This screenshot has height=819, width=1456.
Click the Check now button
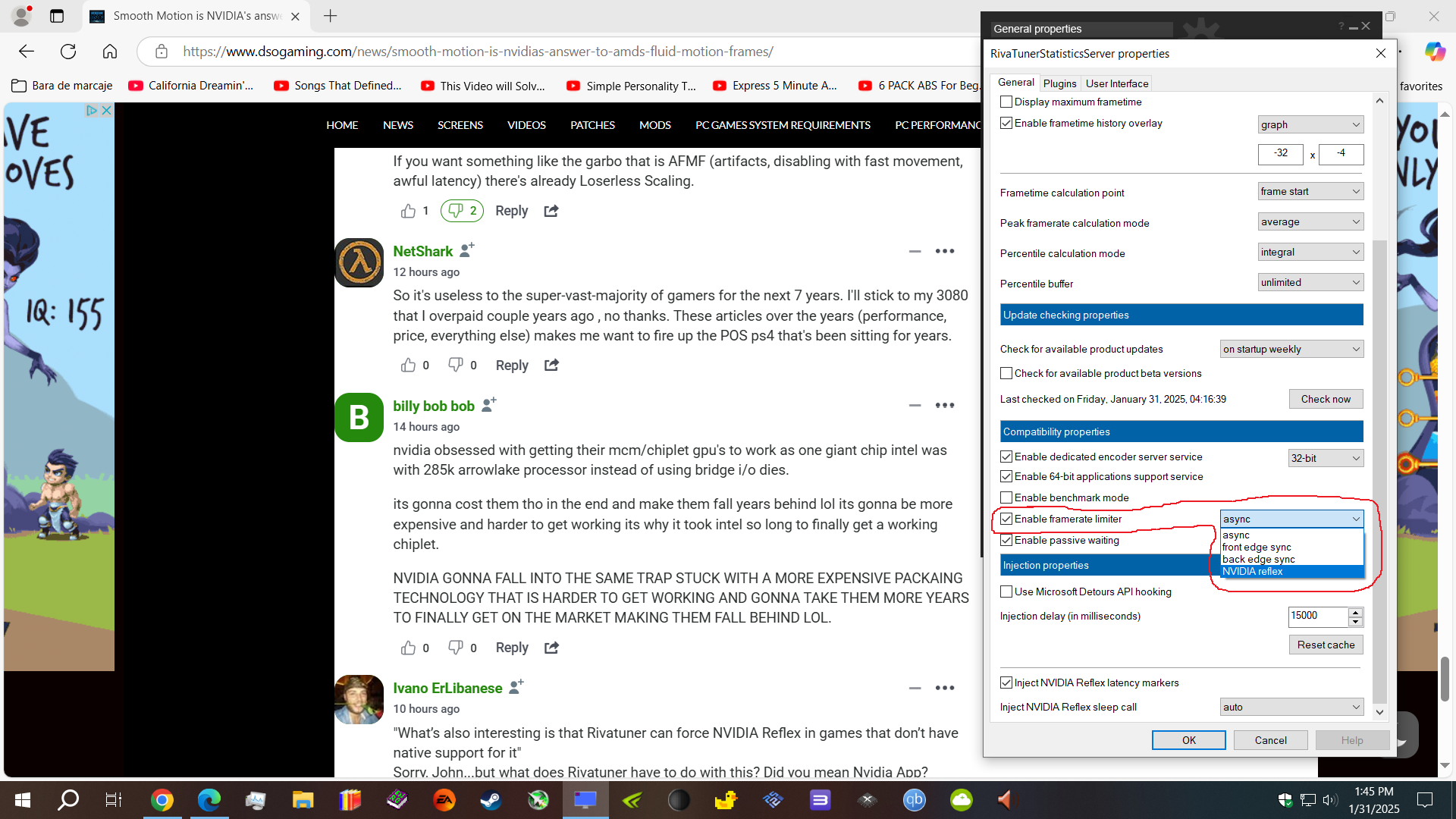coord(1325,399)
